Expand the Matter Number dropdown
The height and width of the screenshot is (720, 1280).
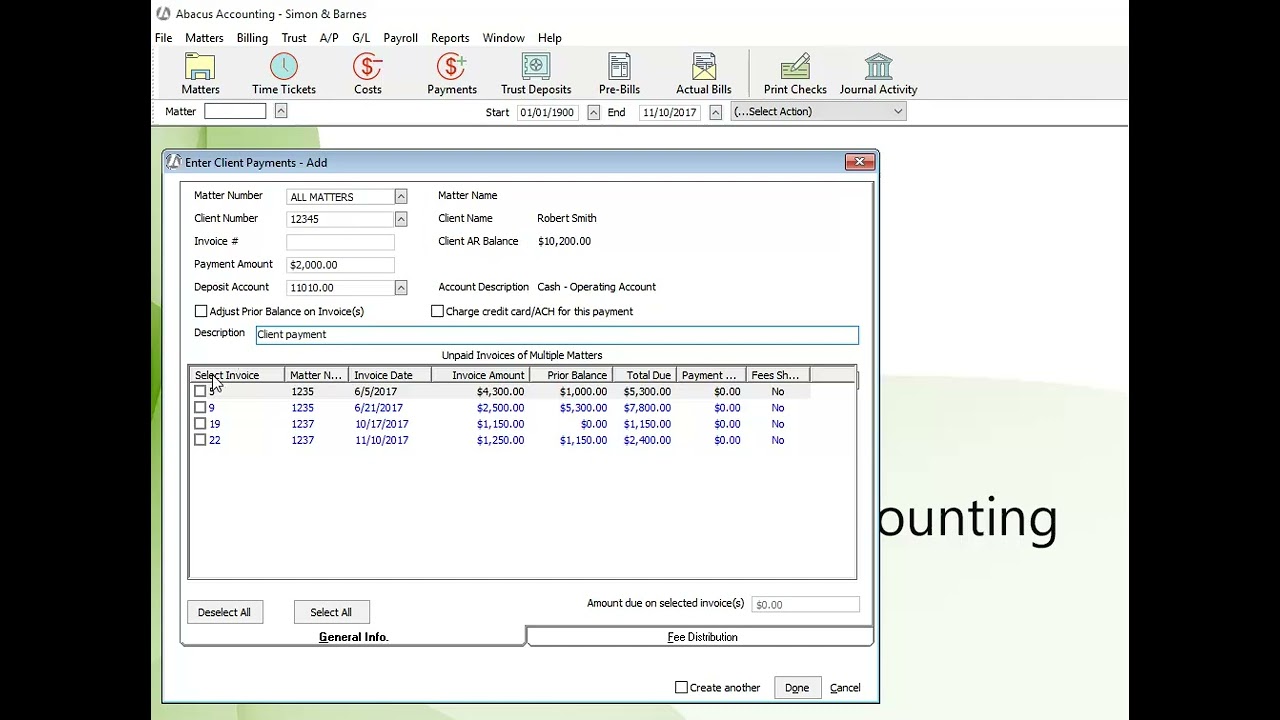400,196
